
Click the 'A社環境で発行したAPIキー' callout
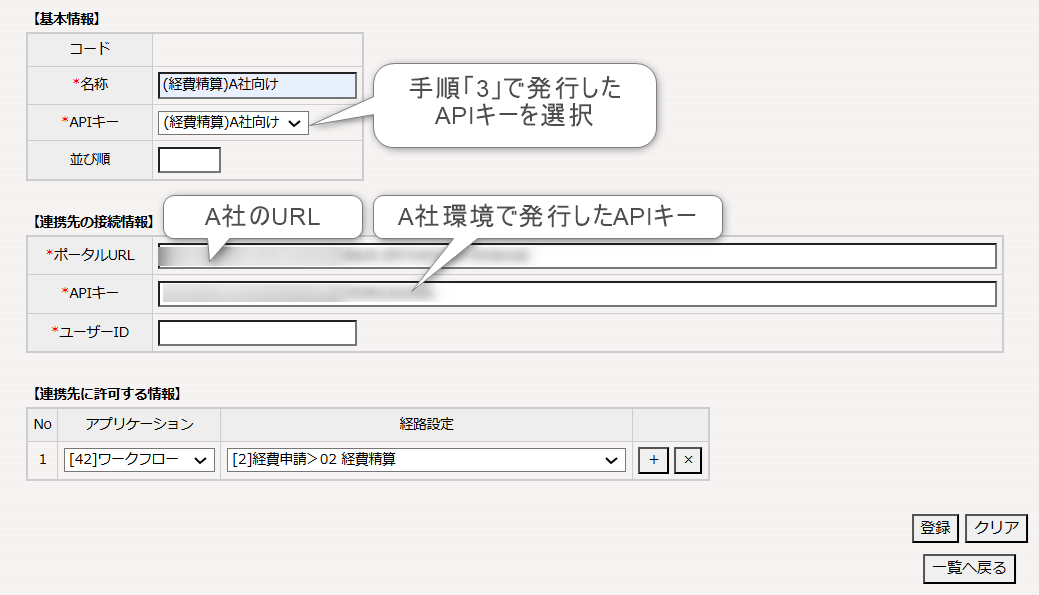546,216
